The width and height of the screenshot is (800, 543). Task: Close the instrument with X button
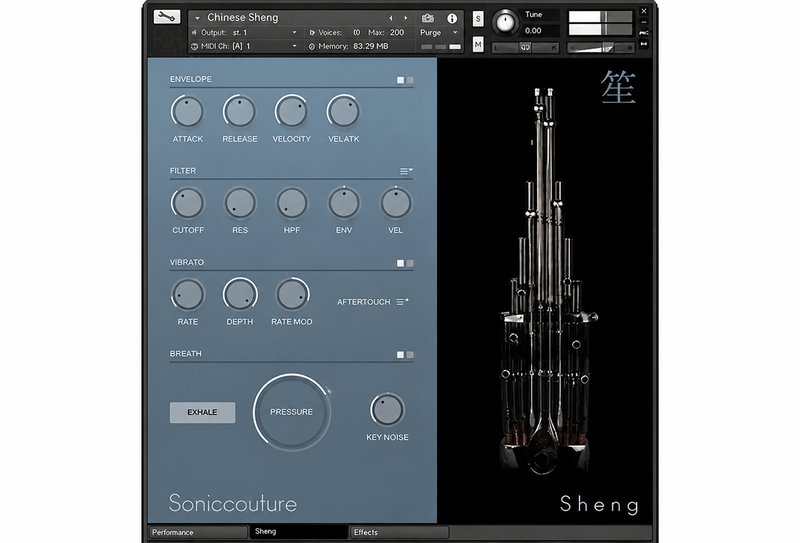(x=644, y=11)
